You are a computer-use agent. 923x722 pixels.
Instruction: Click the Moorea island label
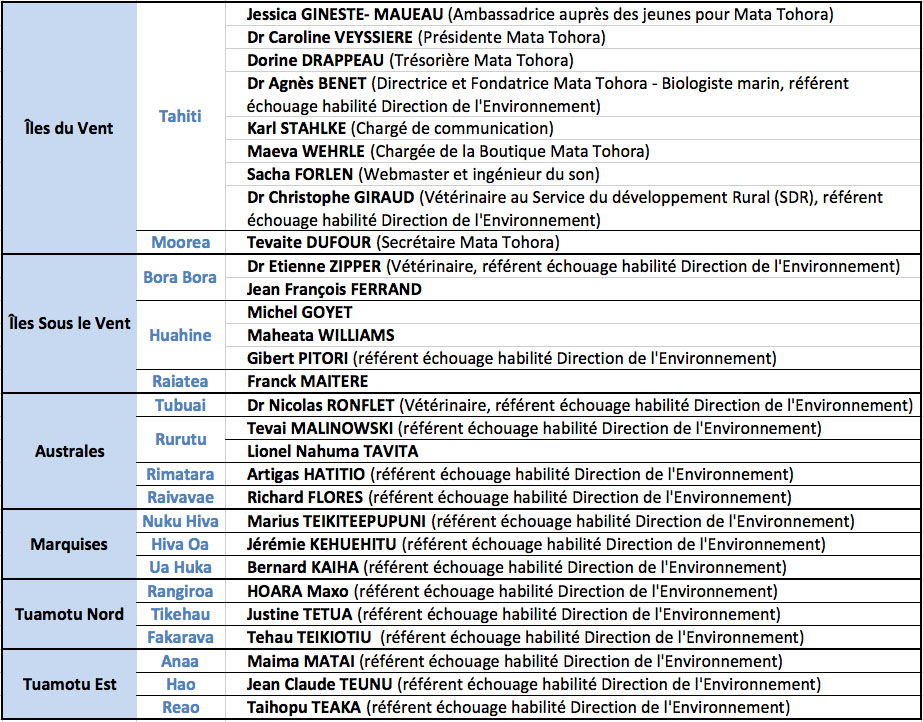180,242
